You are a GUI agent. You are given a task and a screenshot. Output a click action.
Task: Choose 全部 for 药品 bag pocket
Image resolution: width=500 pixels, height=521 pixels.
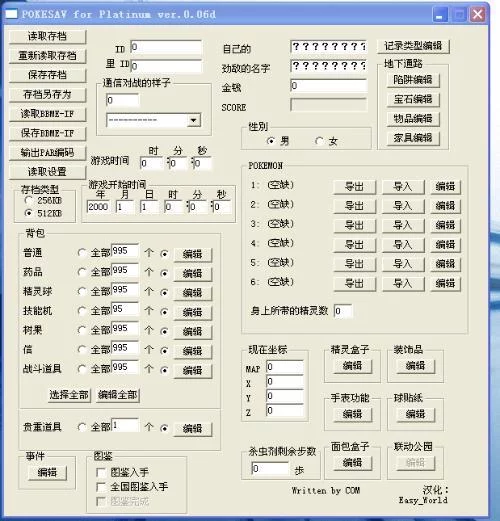click(82, 272)
